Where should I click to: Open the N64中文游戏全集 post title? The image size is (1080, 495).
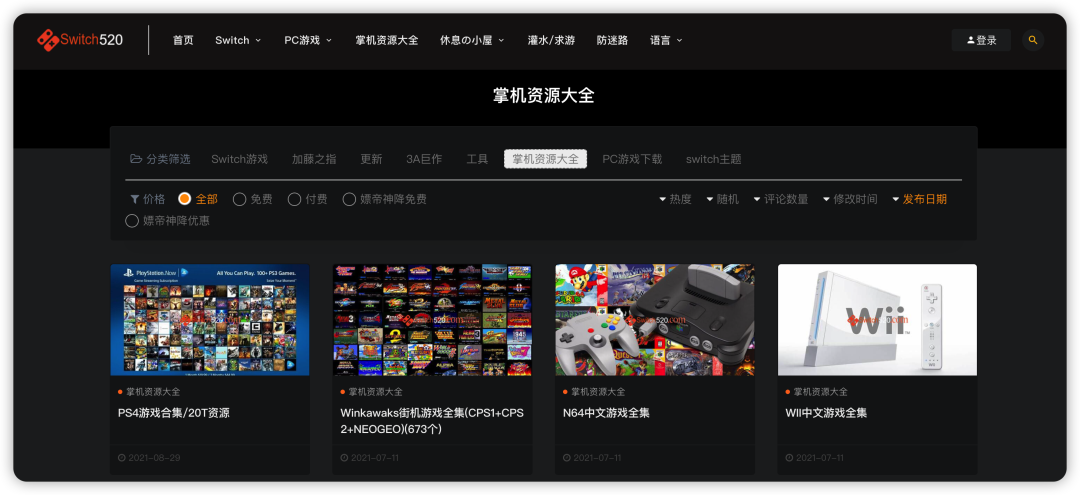coord(606,413)
